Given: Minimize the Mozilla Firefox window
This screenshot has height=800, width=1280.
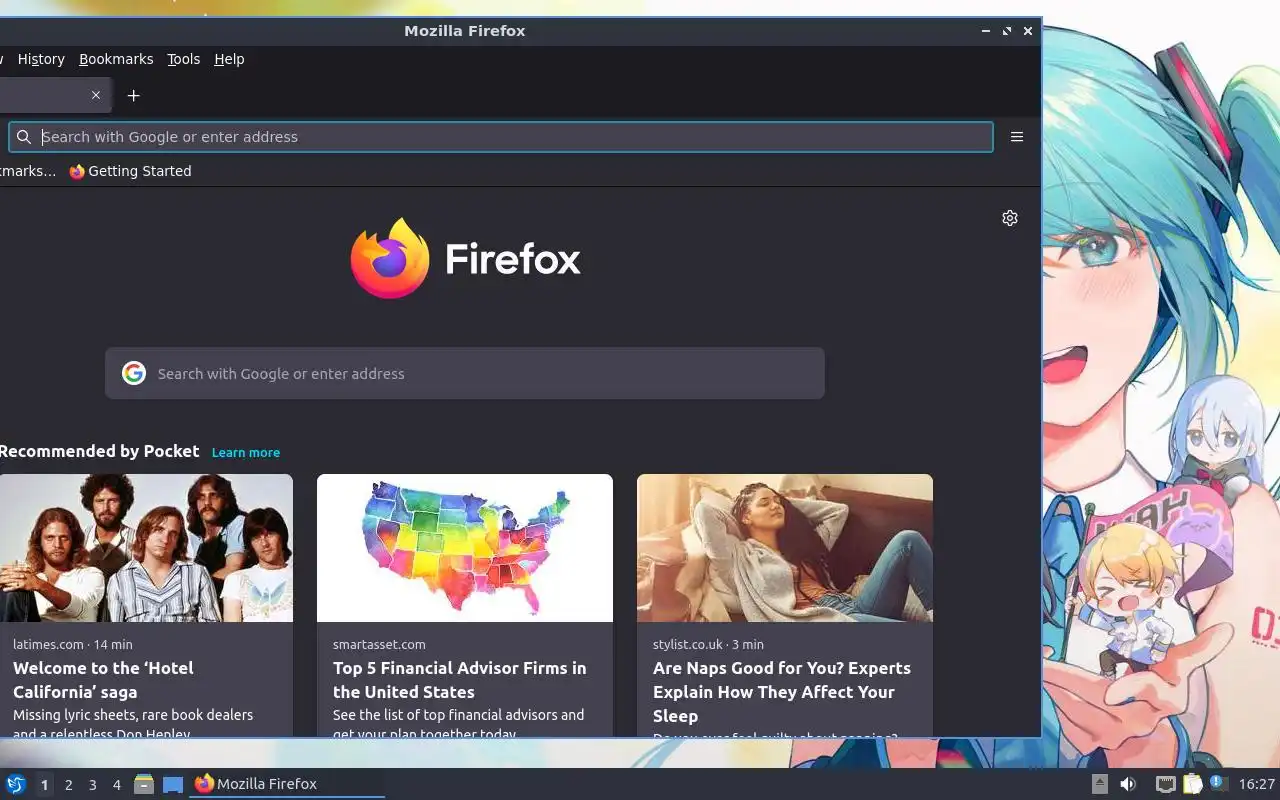Looking at the screenshot, I should [x=986, y=31].
